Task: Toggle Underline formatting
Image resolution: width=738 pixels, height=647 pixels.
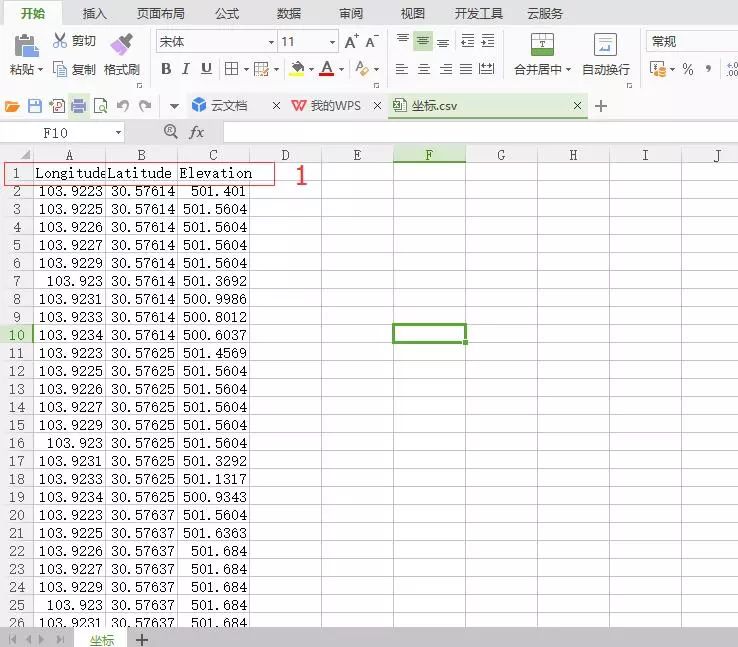Action: (x=206, y=69)
